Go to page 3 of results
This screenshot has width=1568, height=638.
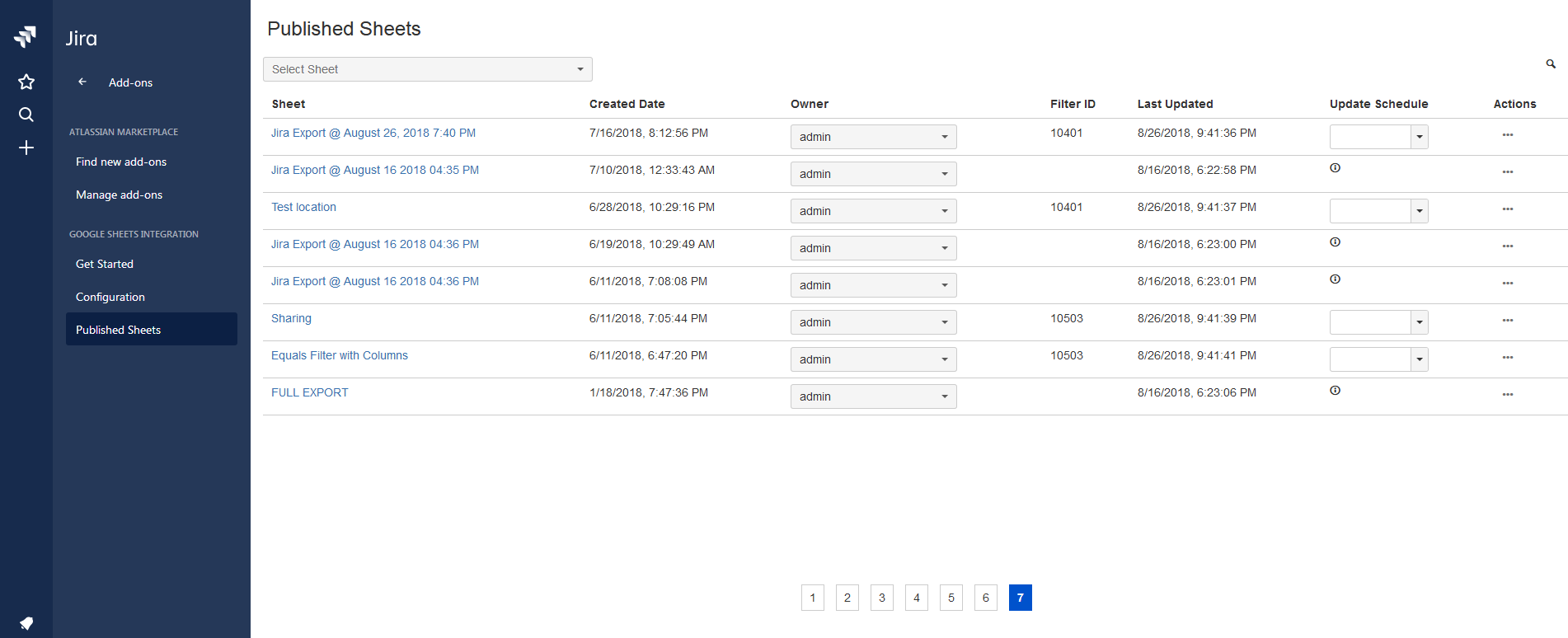881,598
